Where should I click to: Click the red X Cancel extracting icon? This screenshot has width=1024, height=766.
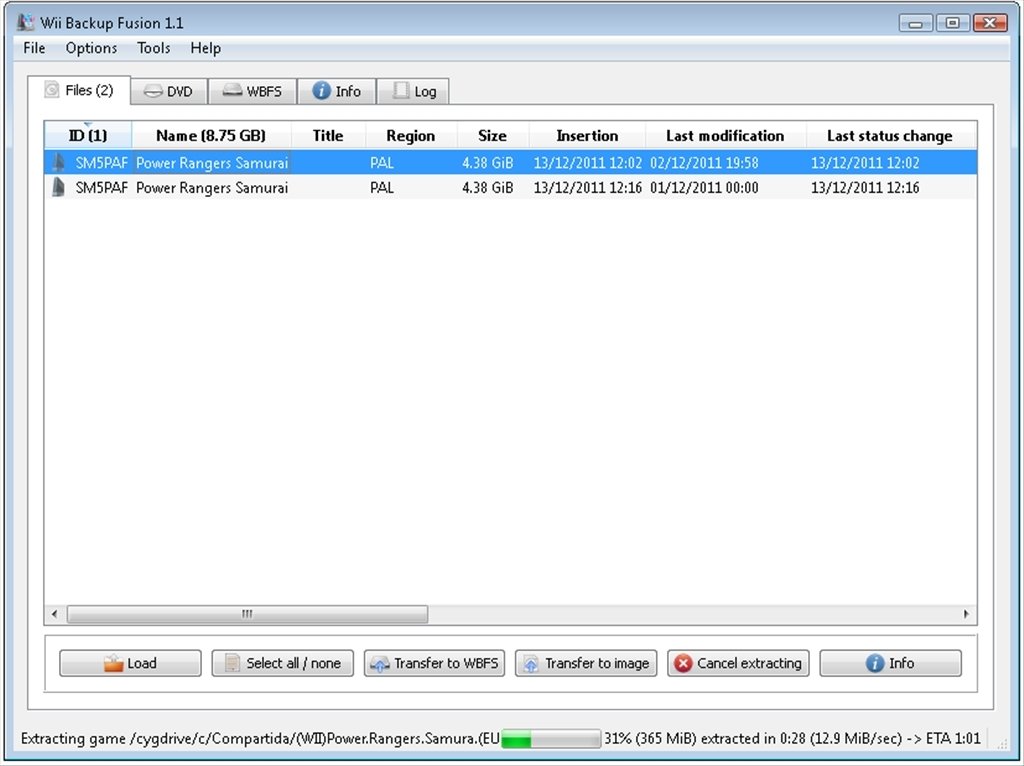[683, 663]
